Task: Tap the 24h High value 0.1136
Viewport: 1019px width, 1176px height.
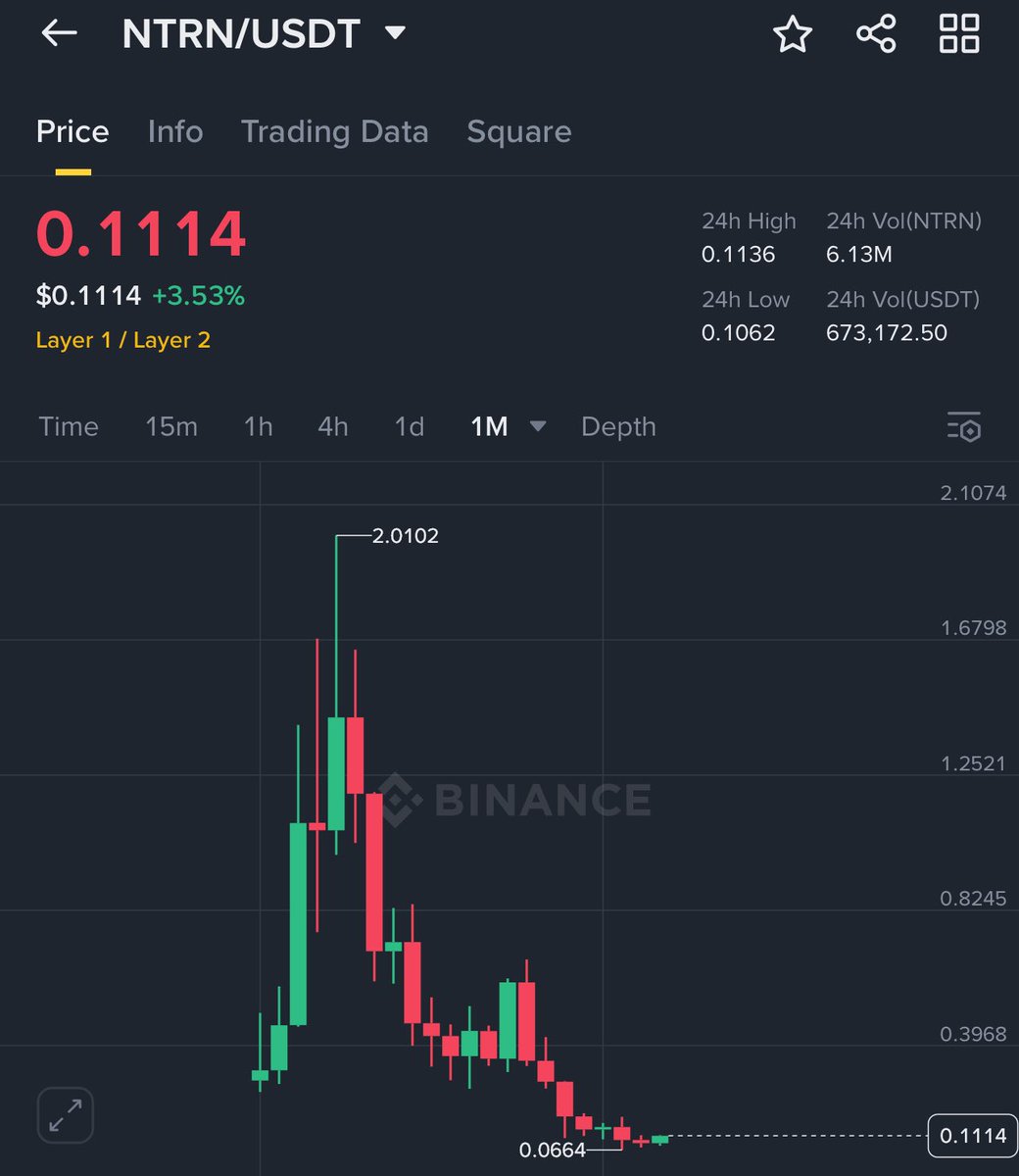Action: 738,255
